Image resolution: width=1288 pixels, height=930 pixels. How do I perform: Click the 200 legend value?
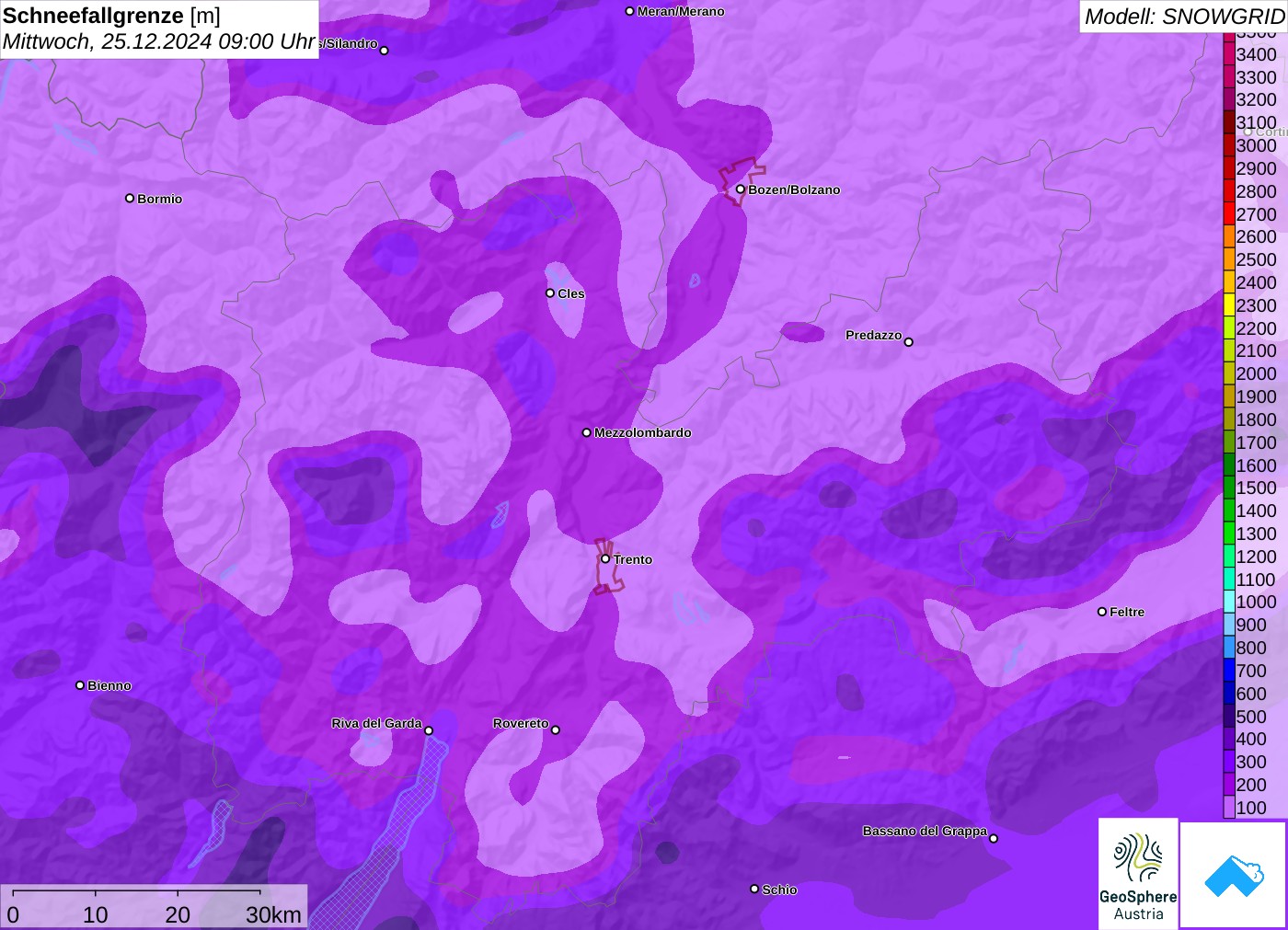1251,785
